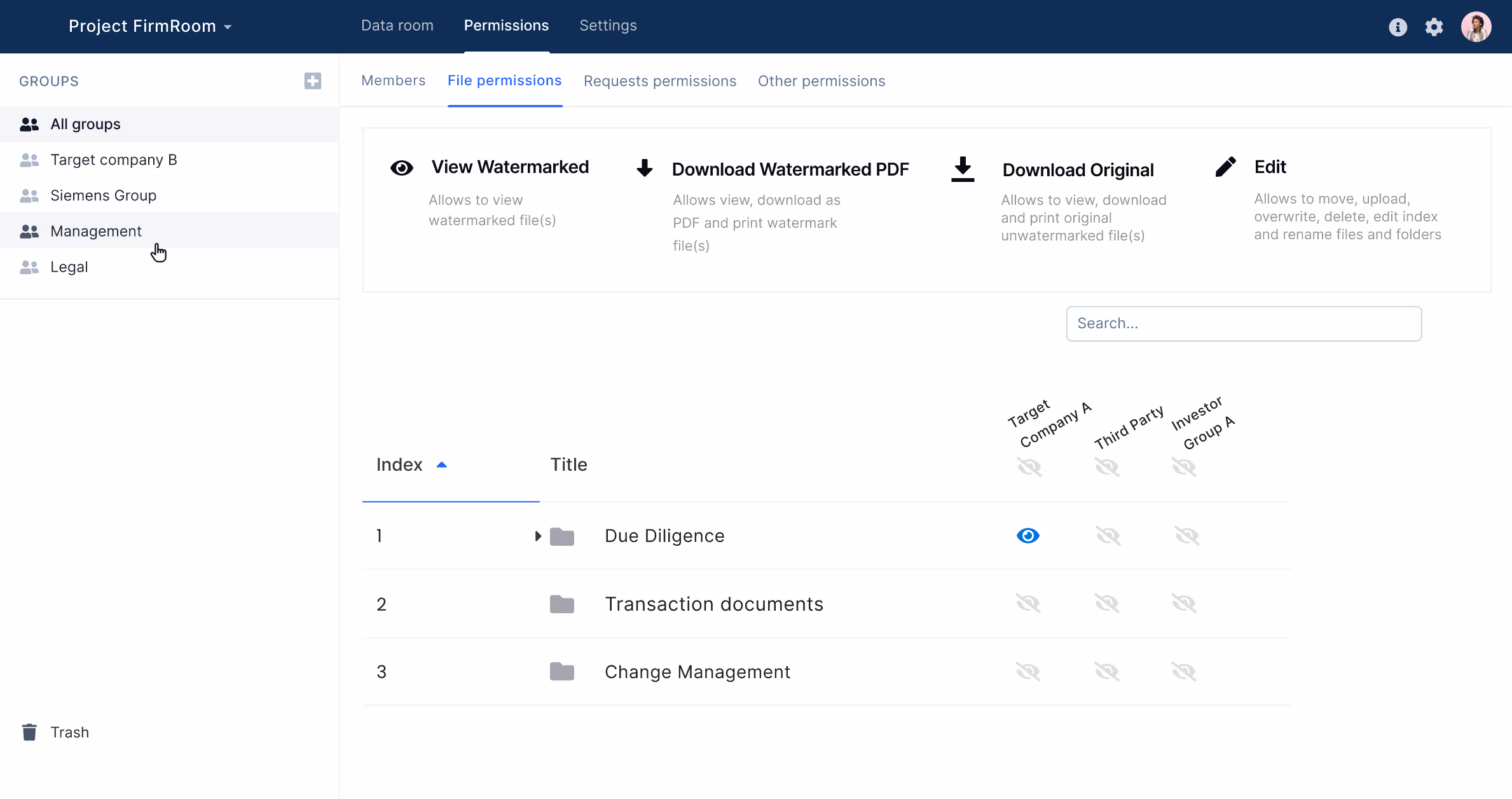Image resolution: width=1512 pixels, height=799 pixels.
Task: Click the Due Diligence folder icon
Action: coord(561,536)
